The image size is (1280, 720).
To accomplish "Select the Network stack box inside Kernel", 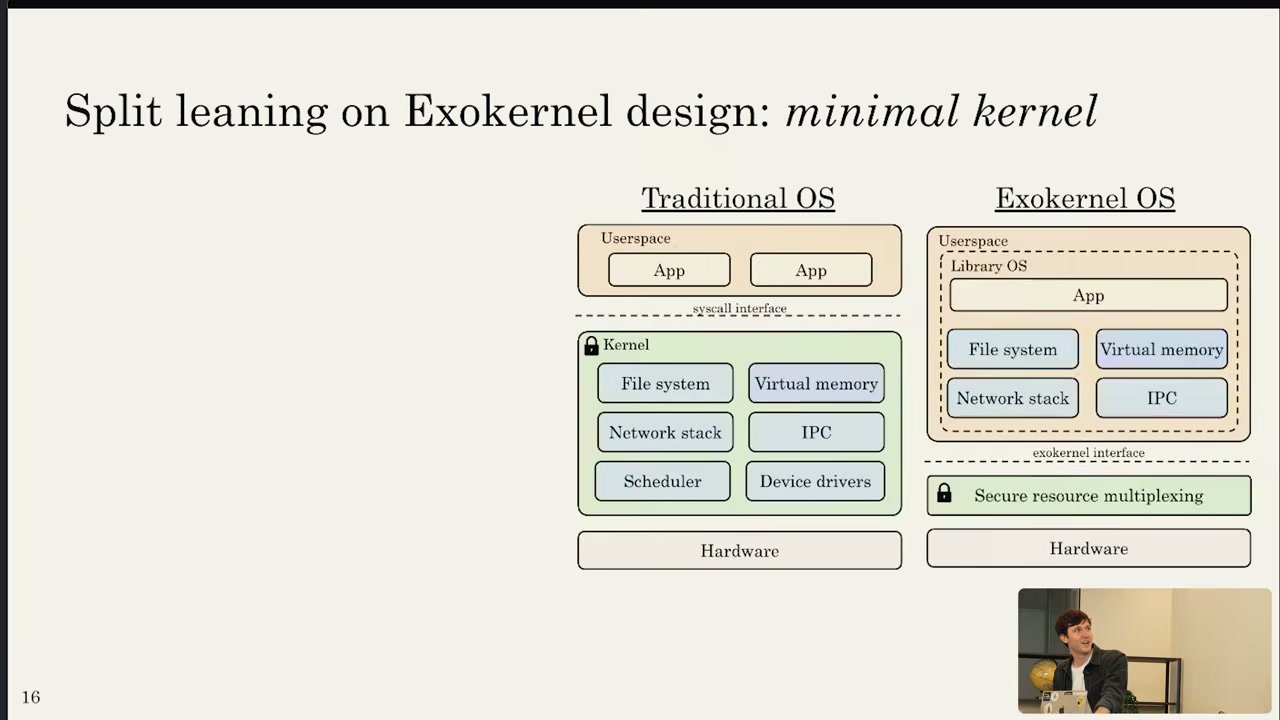I will (x=665, y=432).
